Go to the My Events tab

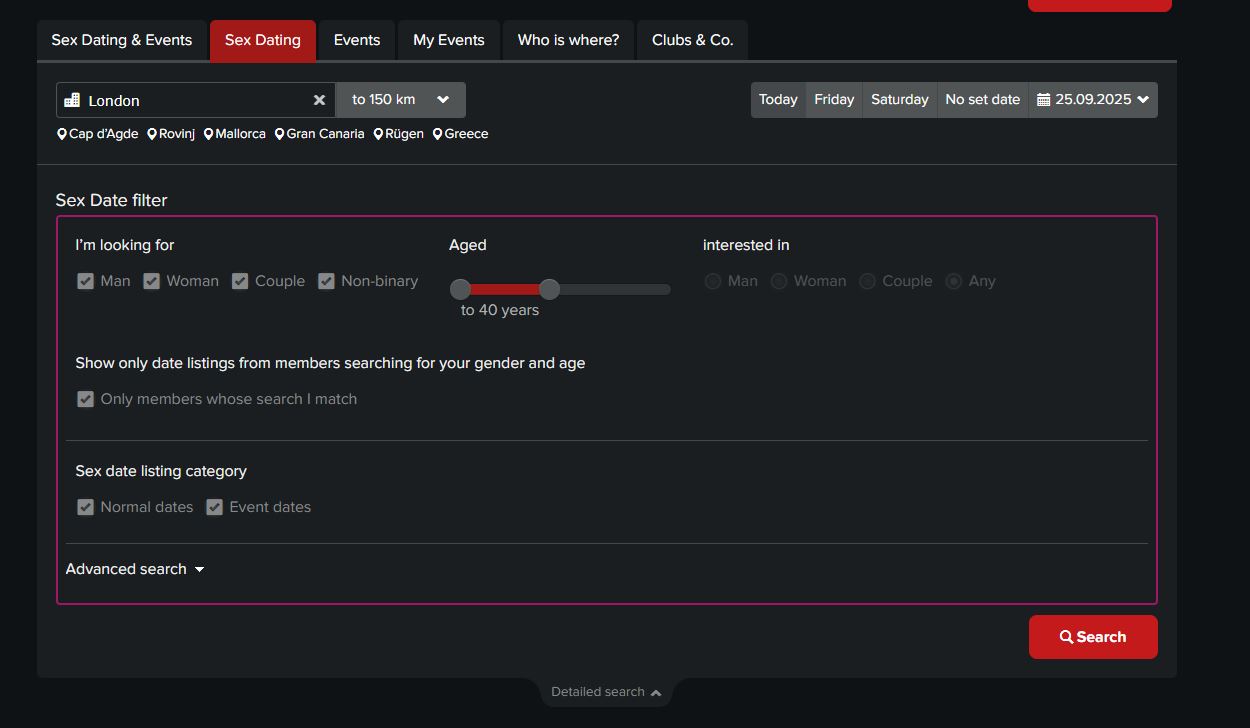pos(449,41)
